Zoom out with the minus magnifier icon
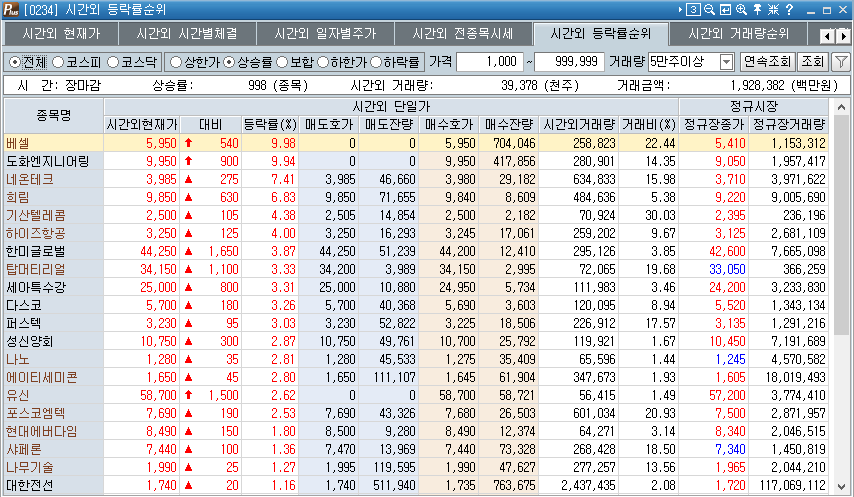The width and height of the screenshot is (854, 497). point(709,9)
